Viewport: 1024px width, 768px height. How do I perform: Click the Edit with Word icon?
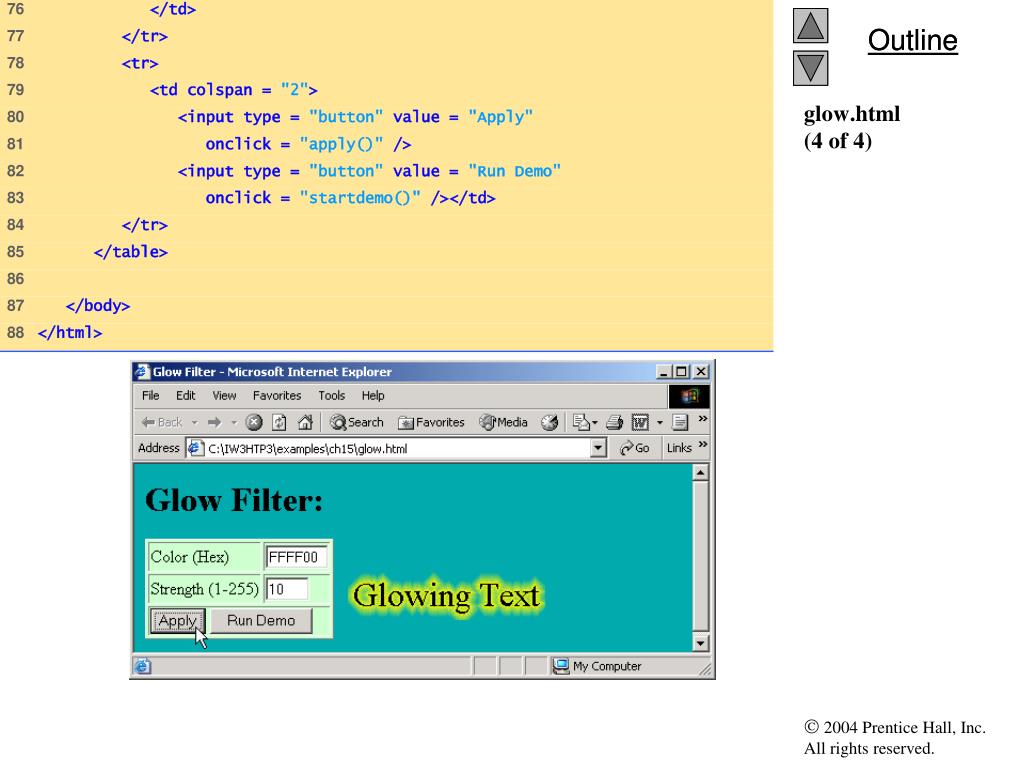point(640,423)
